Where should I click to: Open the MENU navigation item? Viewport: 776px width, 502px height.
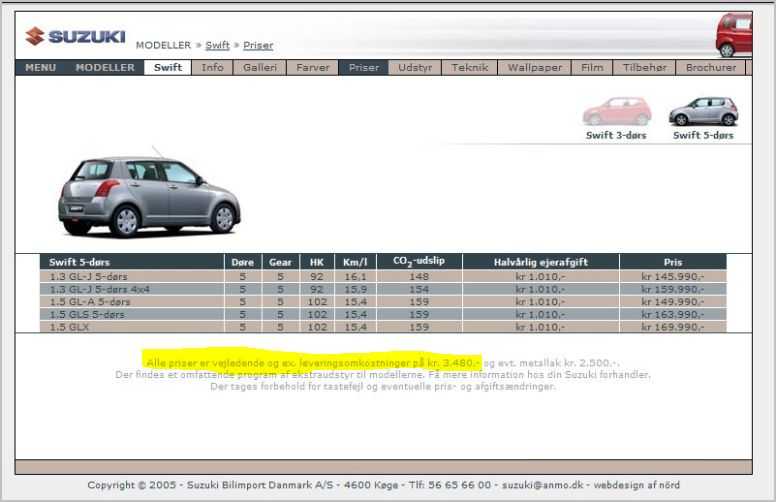41,68
